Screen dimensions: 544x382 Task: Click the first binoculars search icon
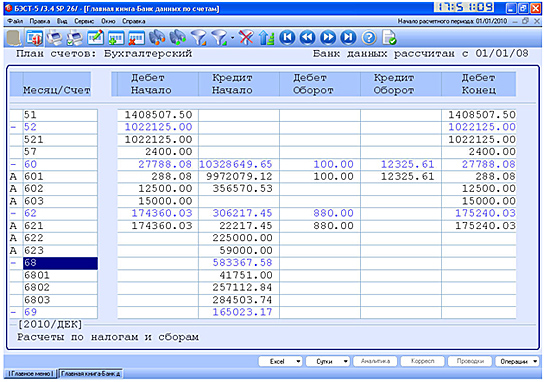[157, 37]
